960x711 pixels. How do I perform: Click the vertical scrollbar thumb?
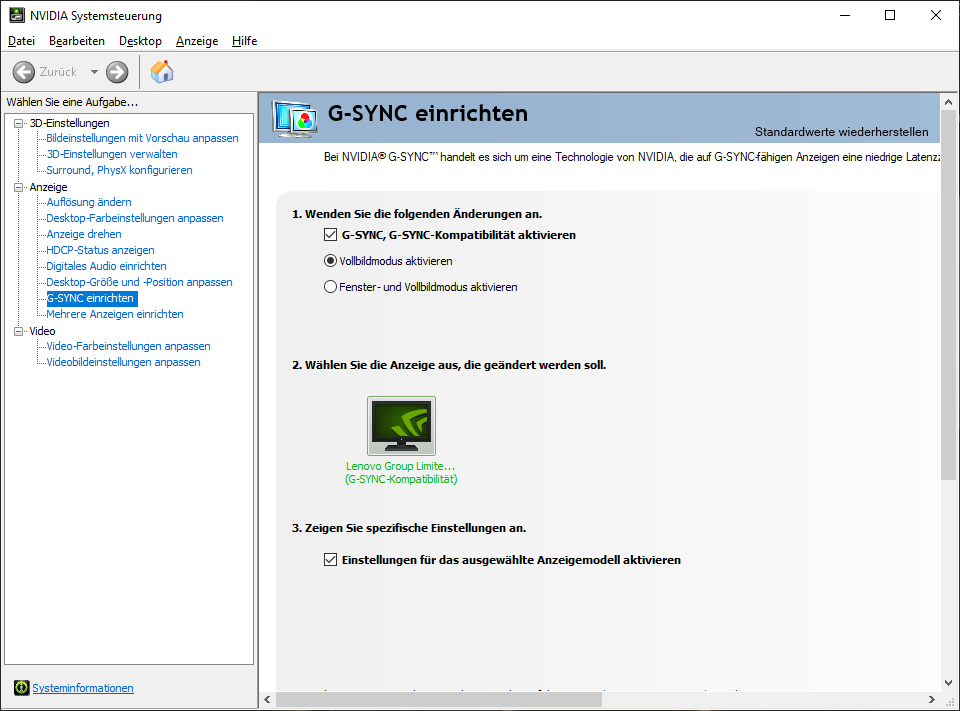[948, 295]
